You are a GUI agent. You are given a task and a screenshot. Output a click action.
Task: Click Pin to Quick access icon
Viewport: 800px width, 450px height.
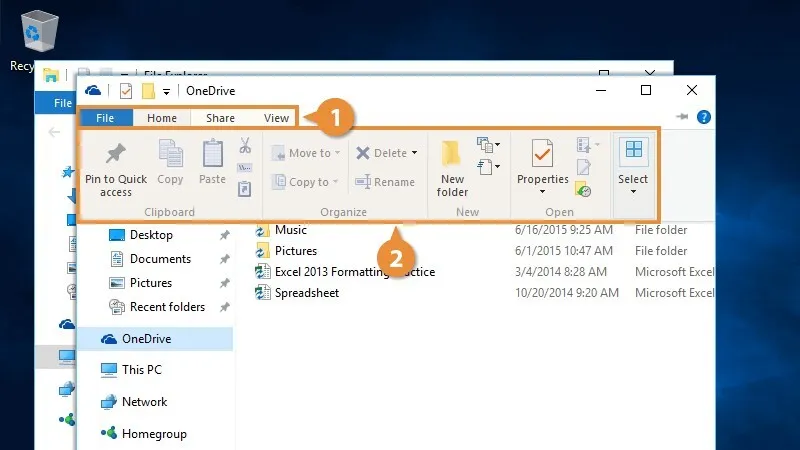point(115,153)
